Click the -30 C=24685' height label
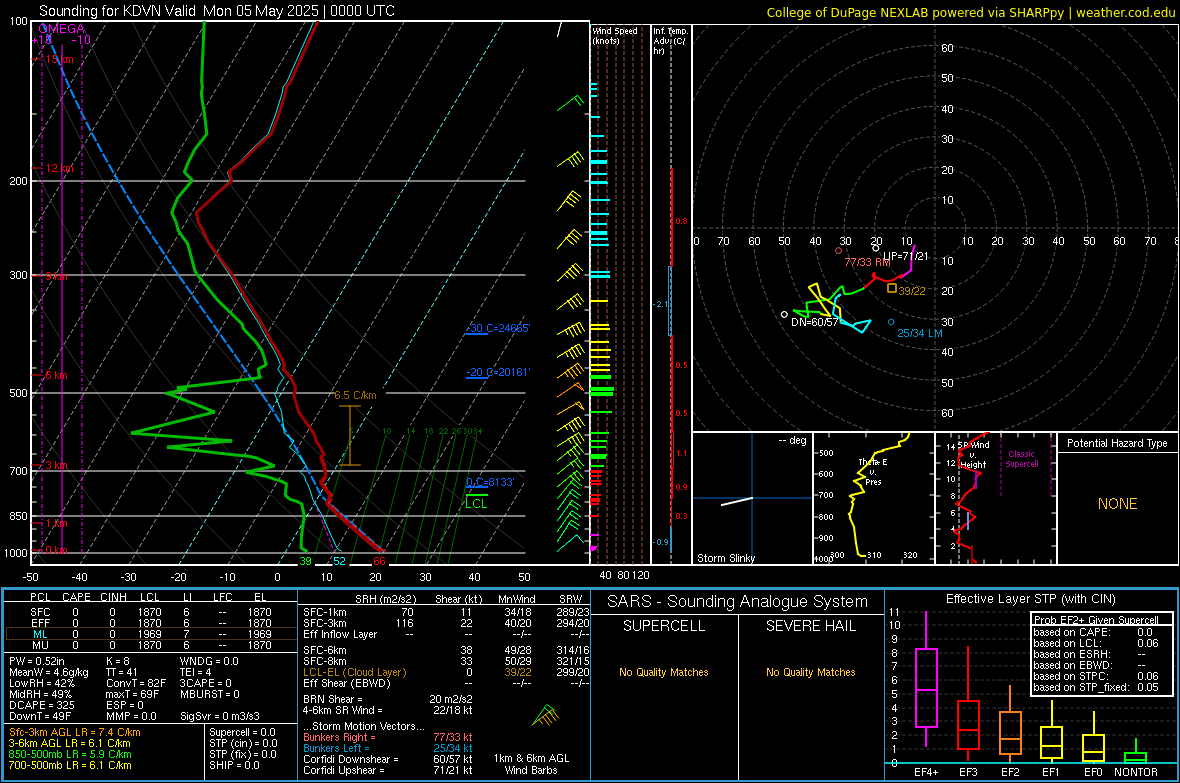 tap(498, 328)
